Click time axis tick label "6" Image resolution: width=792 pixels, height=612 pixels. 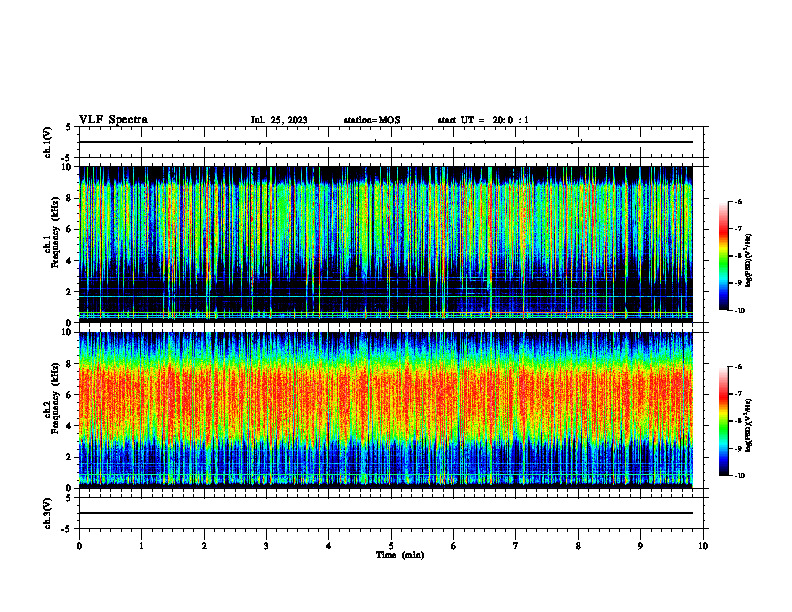454,546
